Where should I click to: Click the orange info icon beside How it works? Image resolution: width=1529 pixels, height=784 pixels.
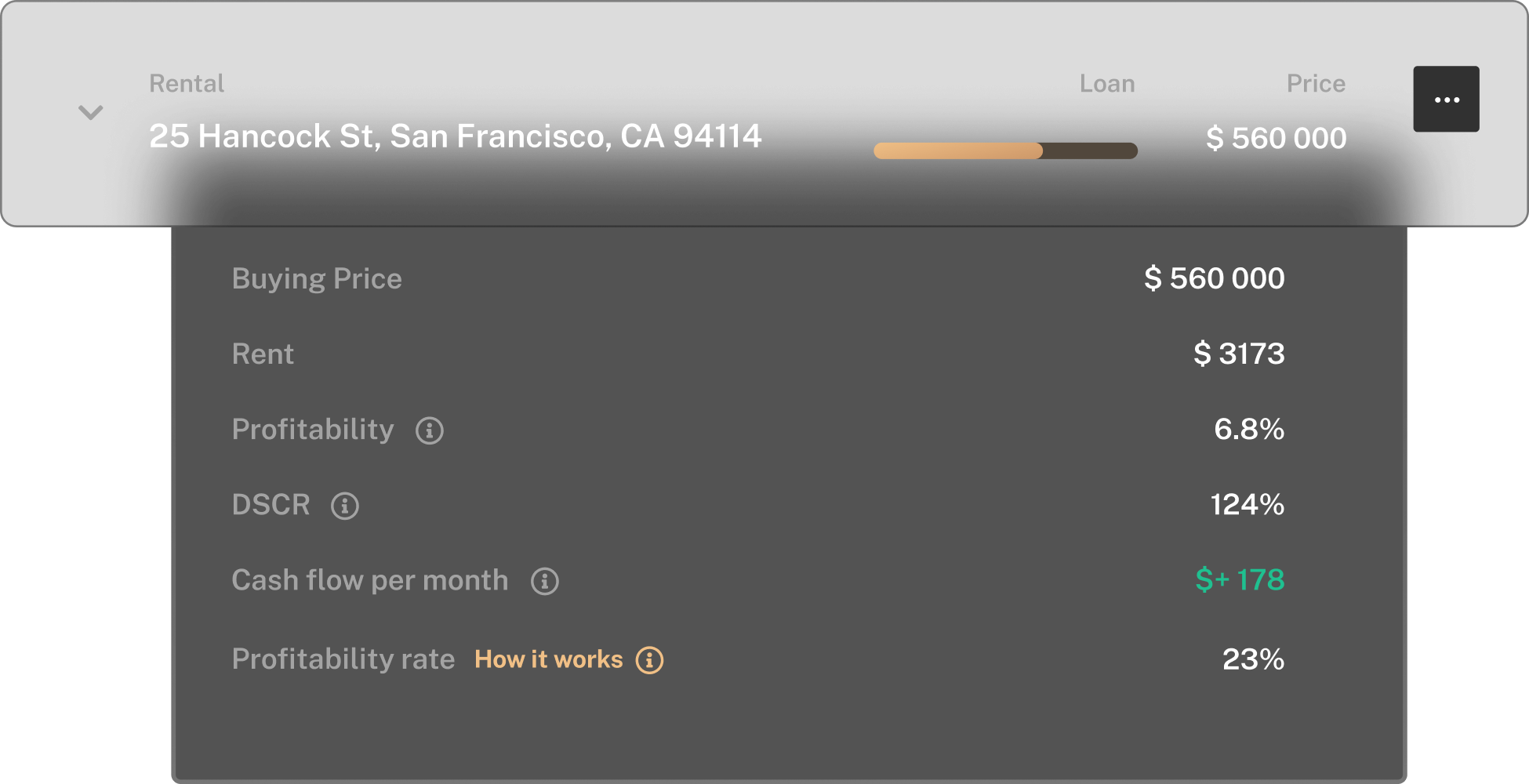(649, 660)
